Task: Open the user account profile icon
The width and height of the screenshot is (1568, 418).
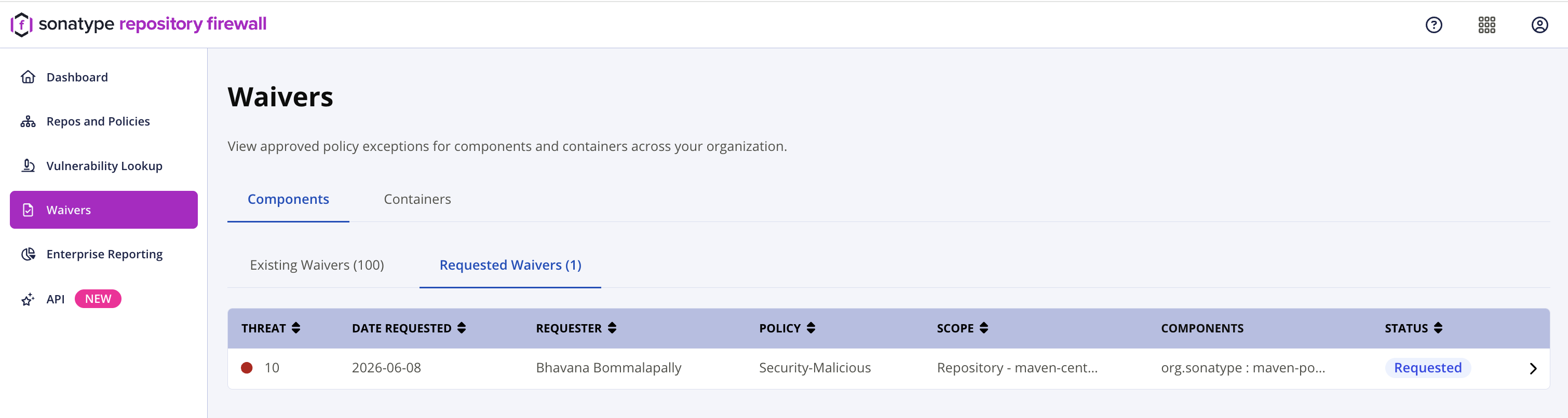Action: [1539, 25]
